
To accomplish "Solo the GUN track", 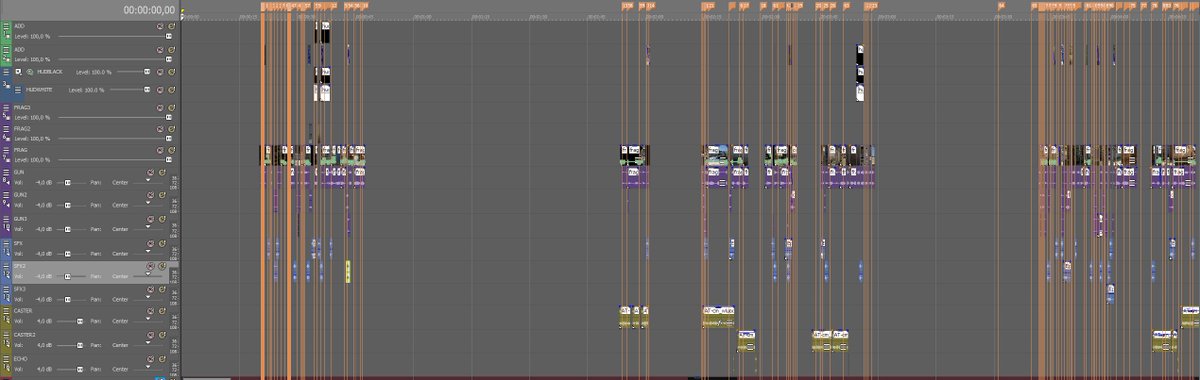I will 162,172.
